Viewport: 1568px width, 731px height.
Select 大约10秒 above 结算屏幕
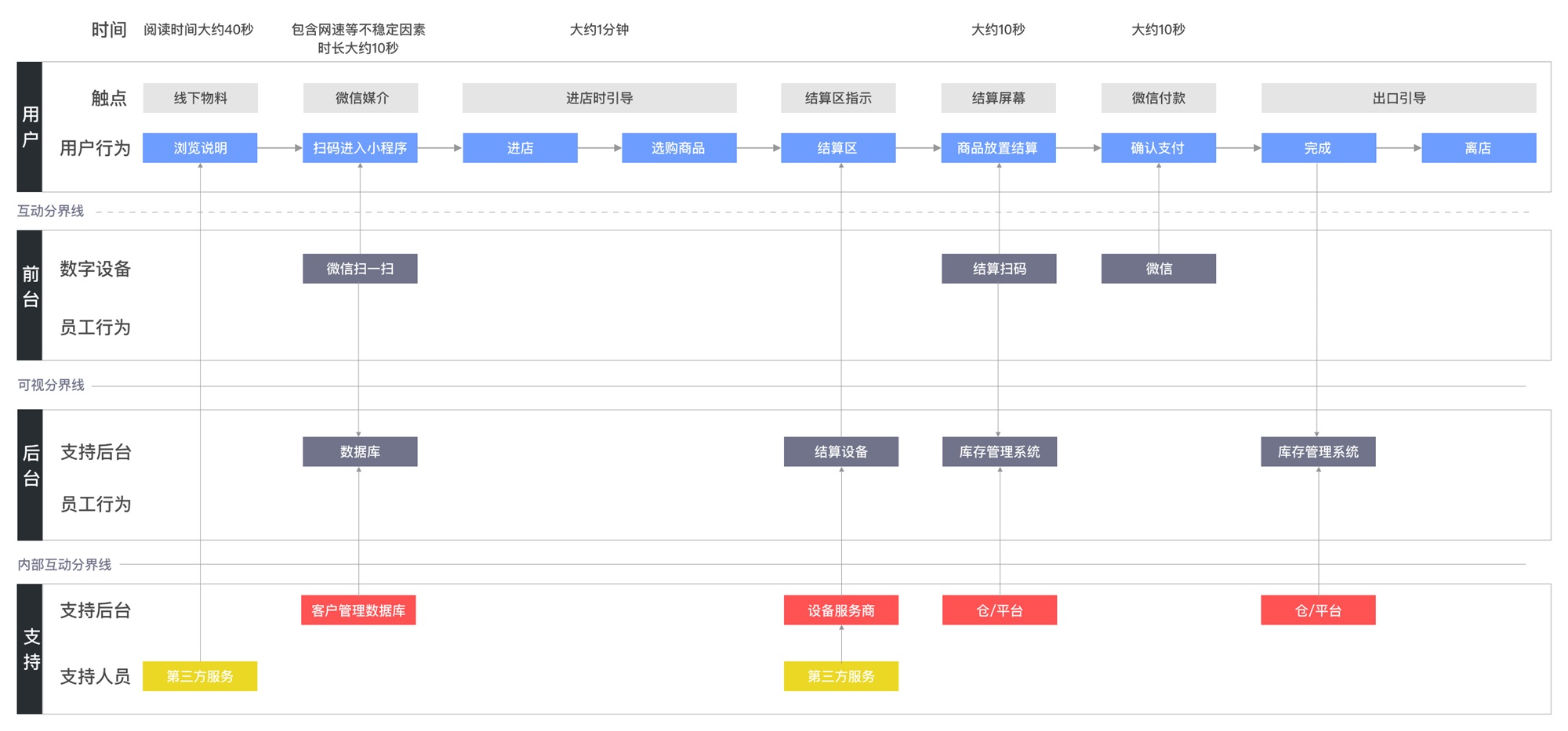click(x=998, y=30)
